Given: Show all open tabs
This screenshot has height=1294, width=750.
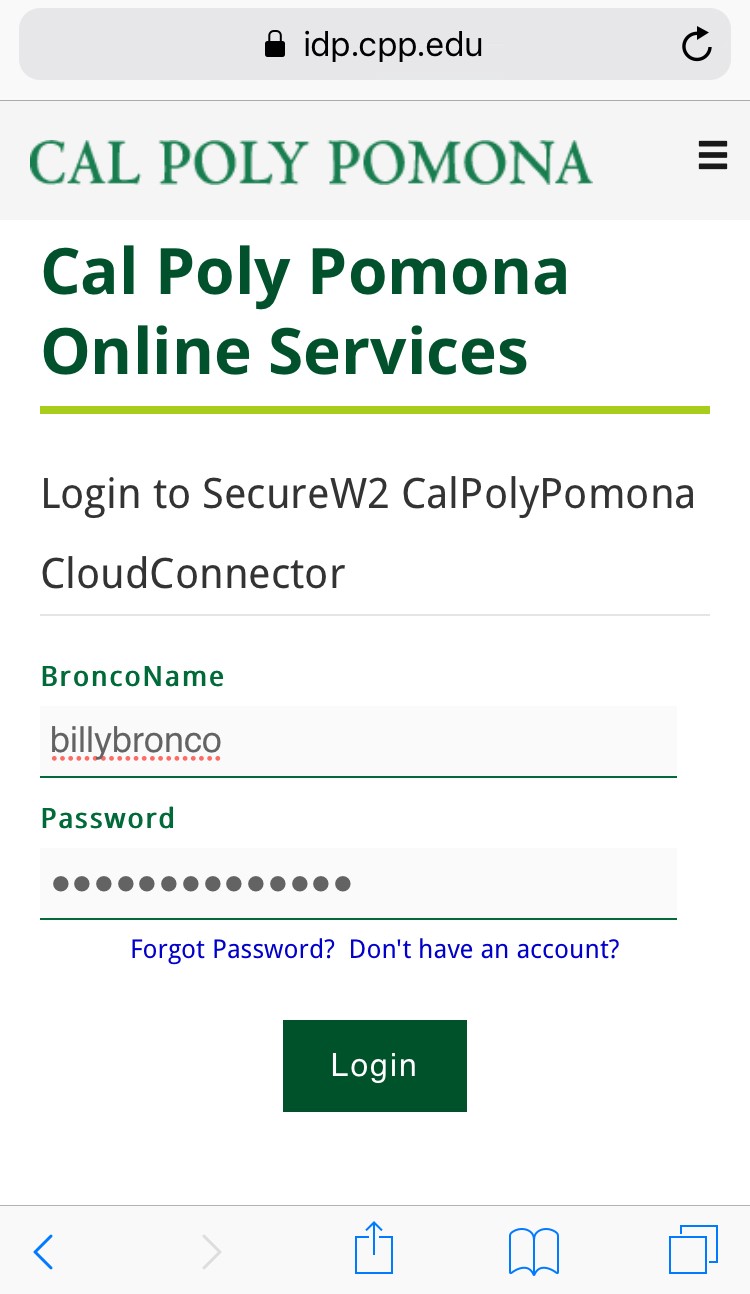Looking at the screenshot, I should [693, 1250].
